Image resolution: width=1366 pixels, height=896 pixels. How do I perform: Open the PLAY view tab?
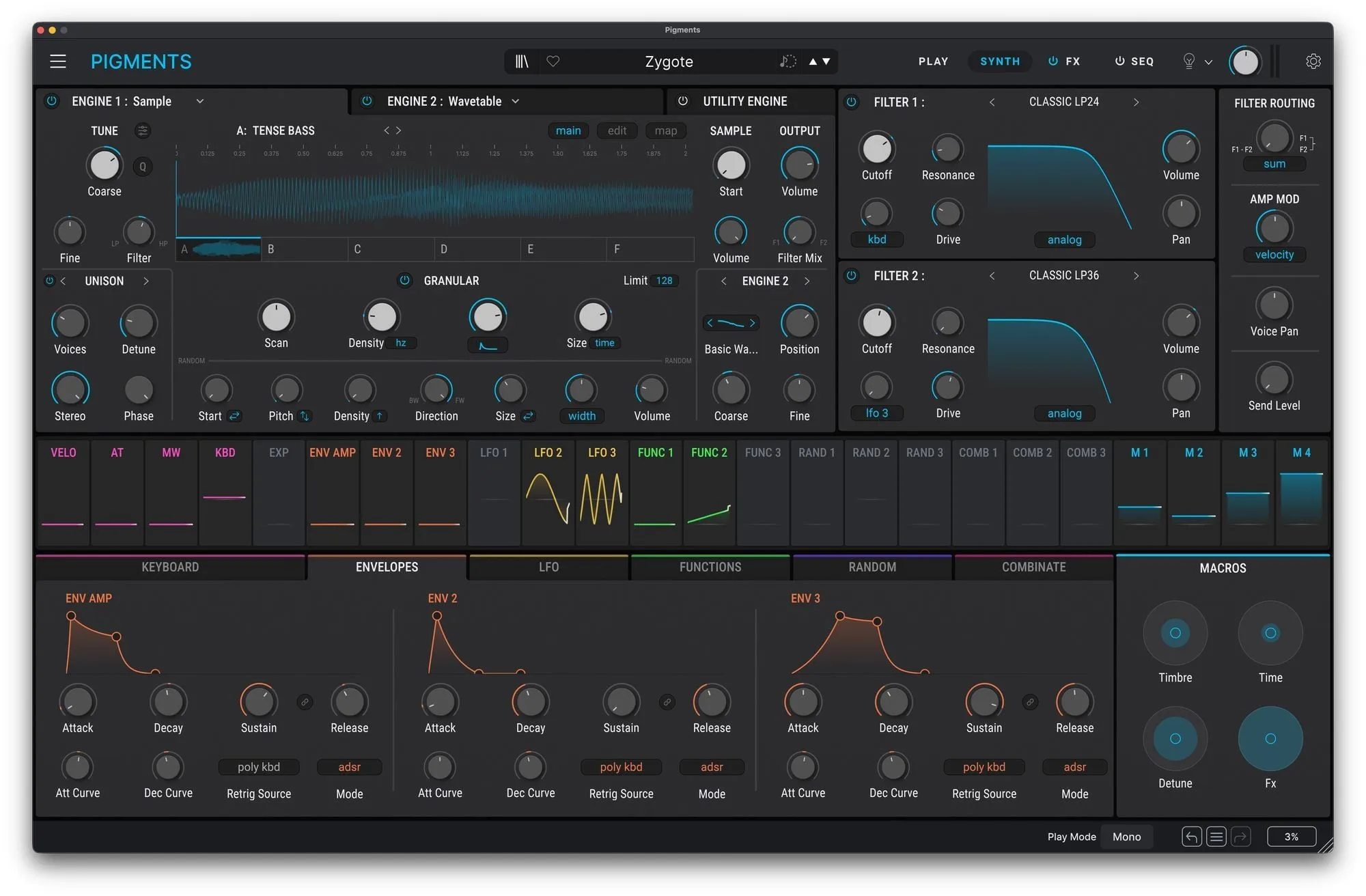(933, 61)
